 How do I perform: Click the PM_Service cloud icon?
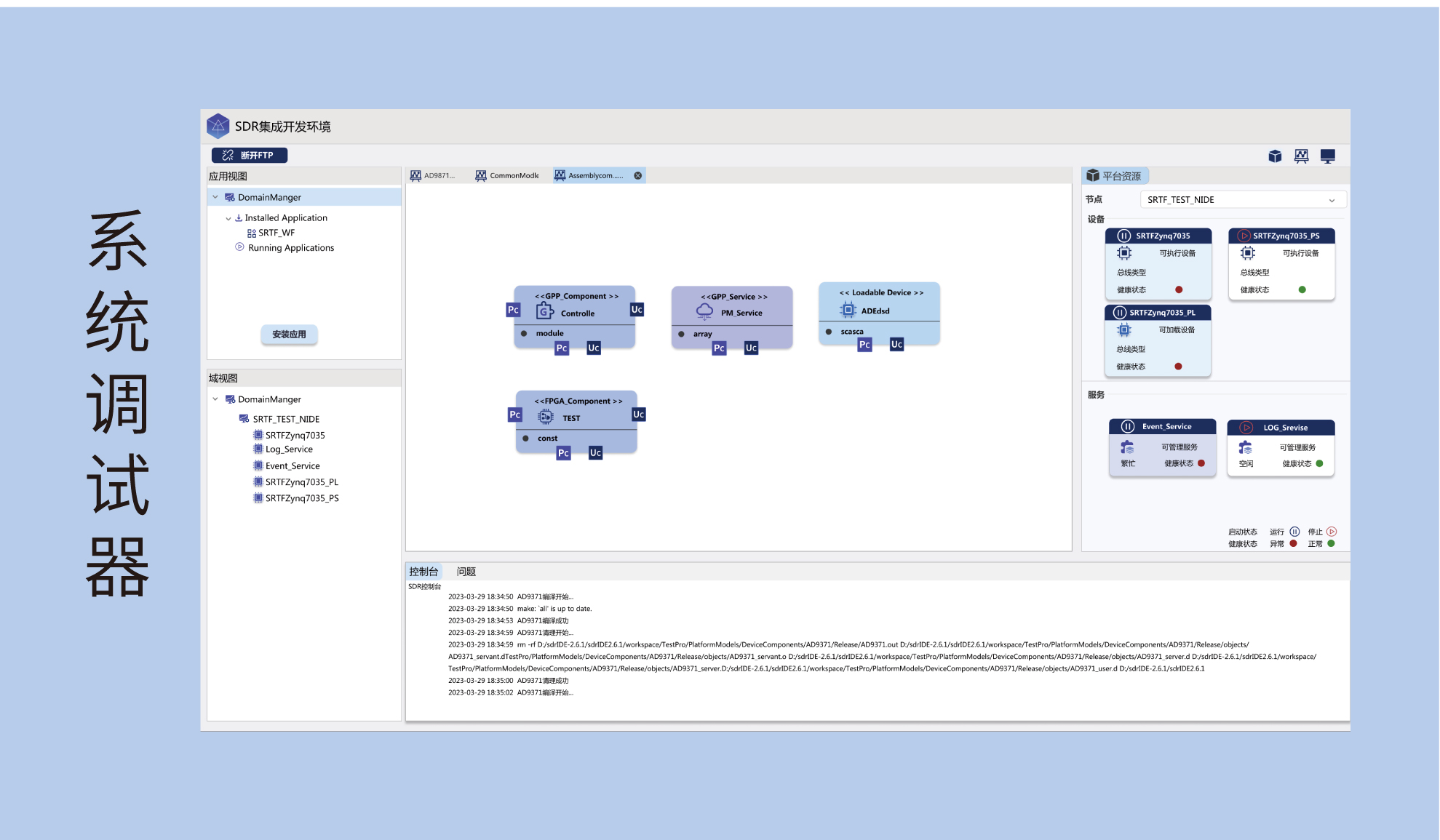coord(704,311)
